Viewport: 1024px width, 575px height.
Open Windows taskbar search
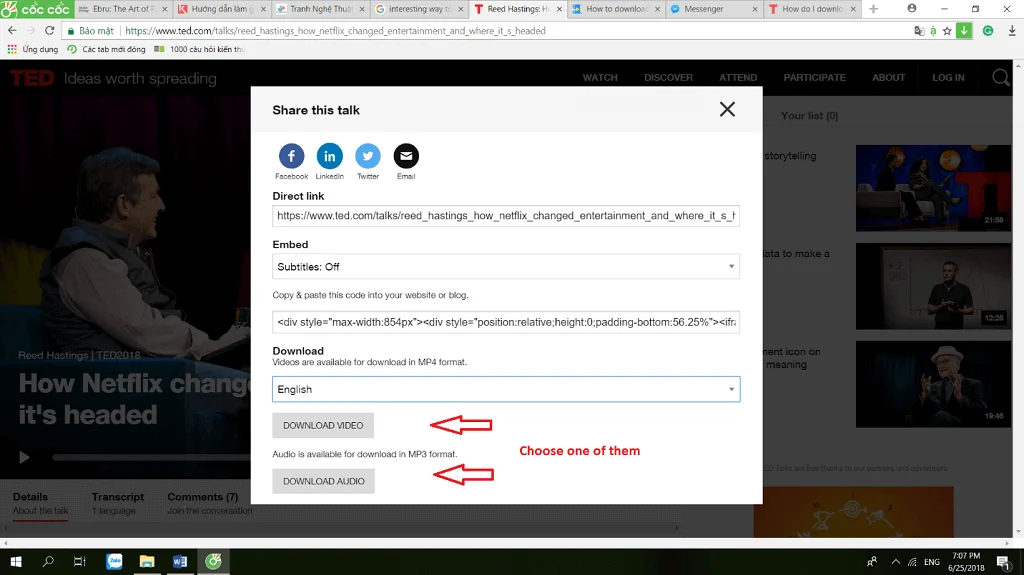(x=48, y=561)
